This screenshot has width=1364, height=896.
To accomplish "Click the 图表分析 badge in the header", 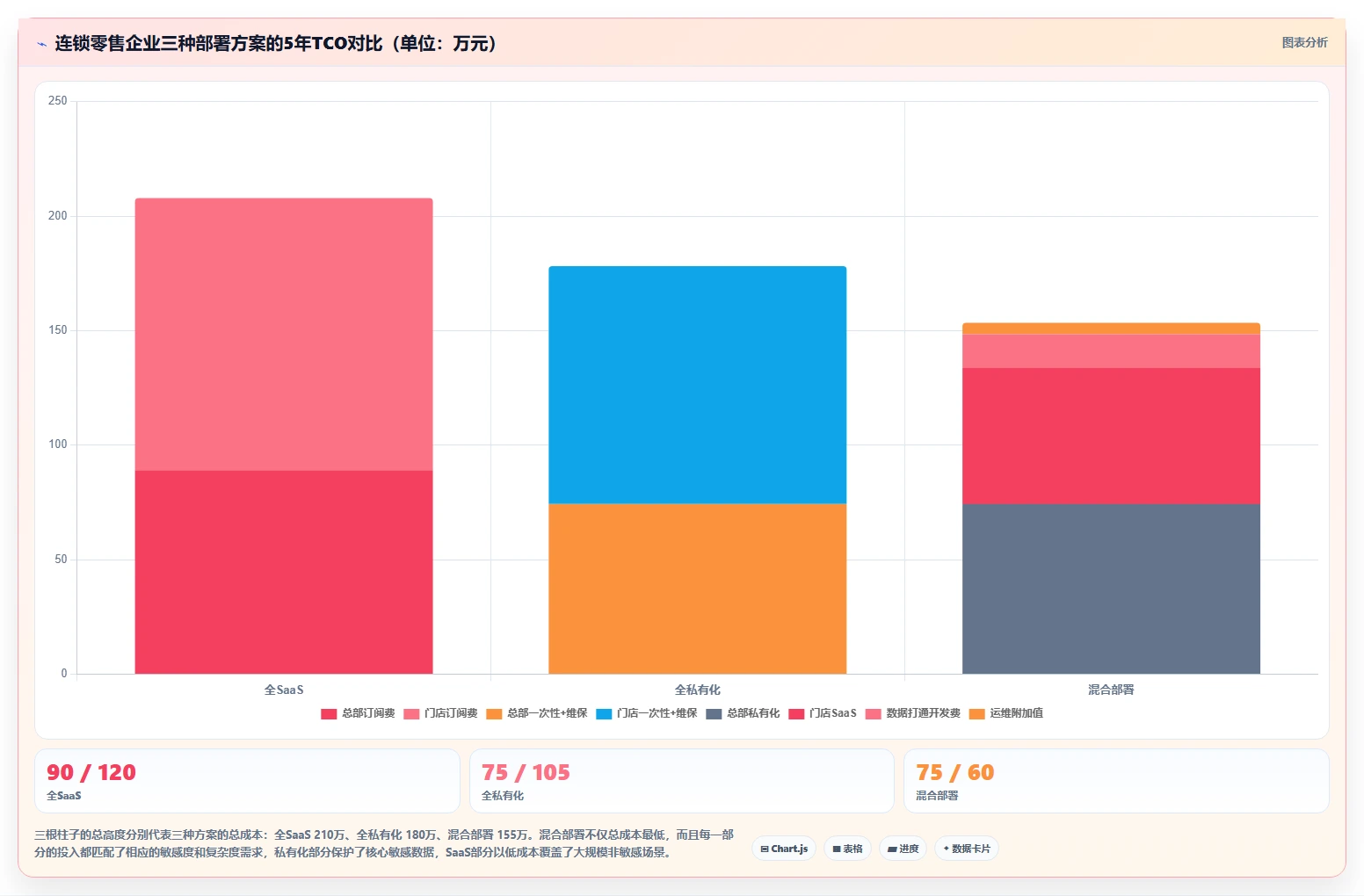I will click(x=1304, y=42).
